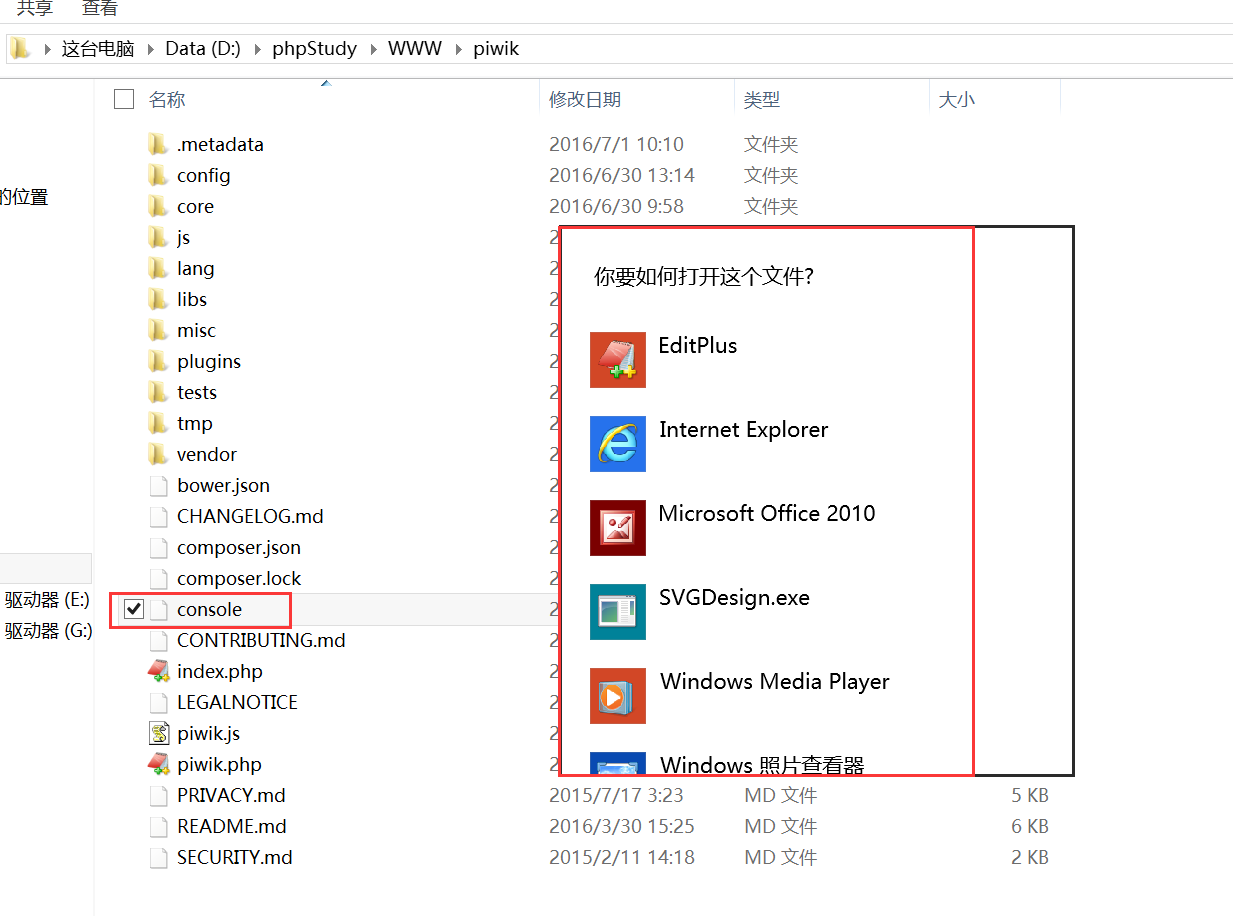Screen dimensions: 1233x916
Task: Select 驱动器 (E:) in navigation pane
Action: tap(46, 600)
